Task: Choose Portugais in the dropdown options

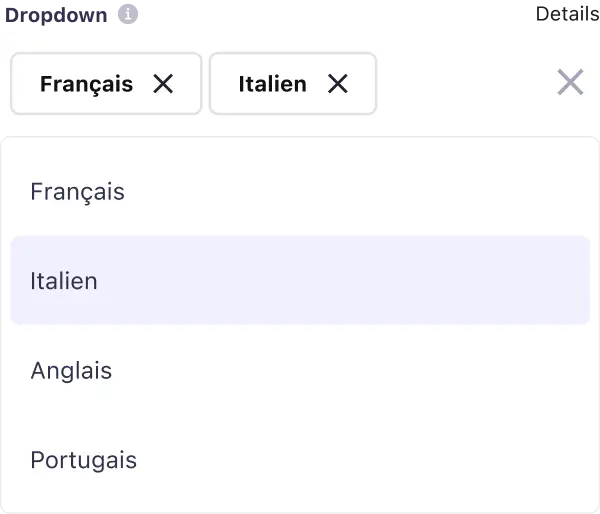Action: point(84,461)
